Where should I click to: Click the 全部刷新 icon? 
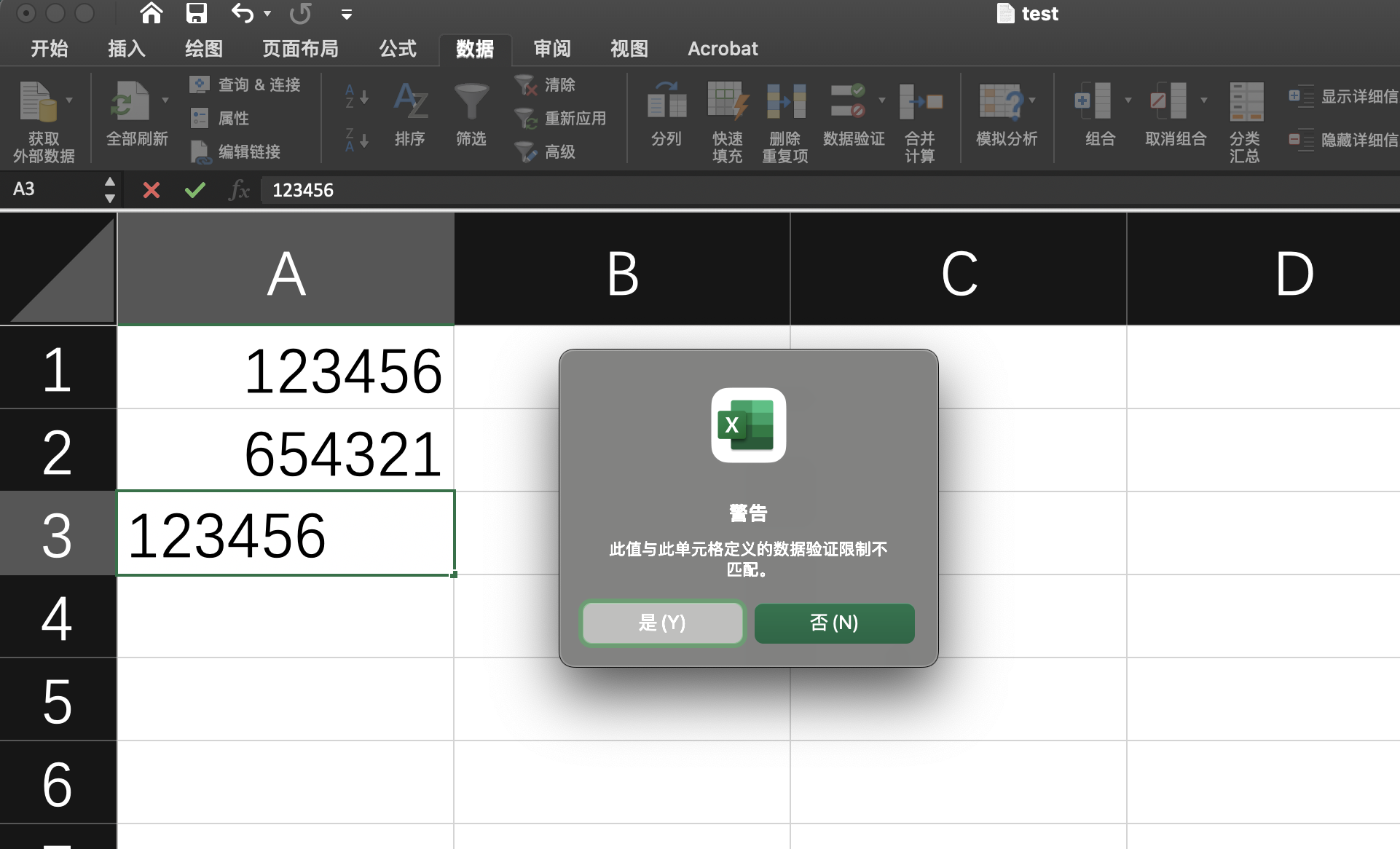point(129,100)
